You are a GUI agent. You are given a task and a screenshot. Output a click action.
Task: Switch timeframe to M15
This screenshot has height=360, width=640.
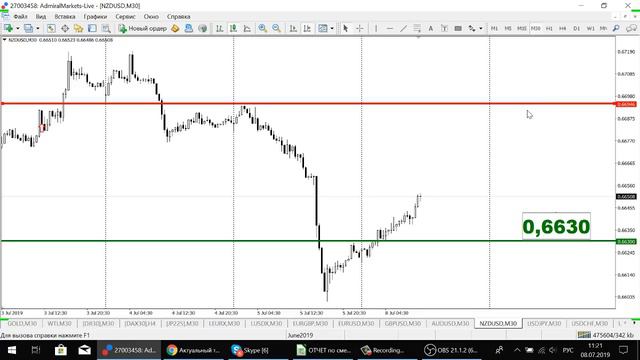pos(522,28)
